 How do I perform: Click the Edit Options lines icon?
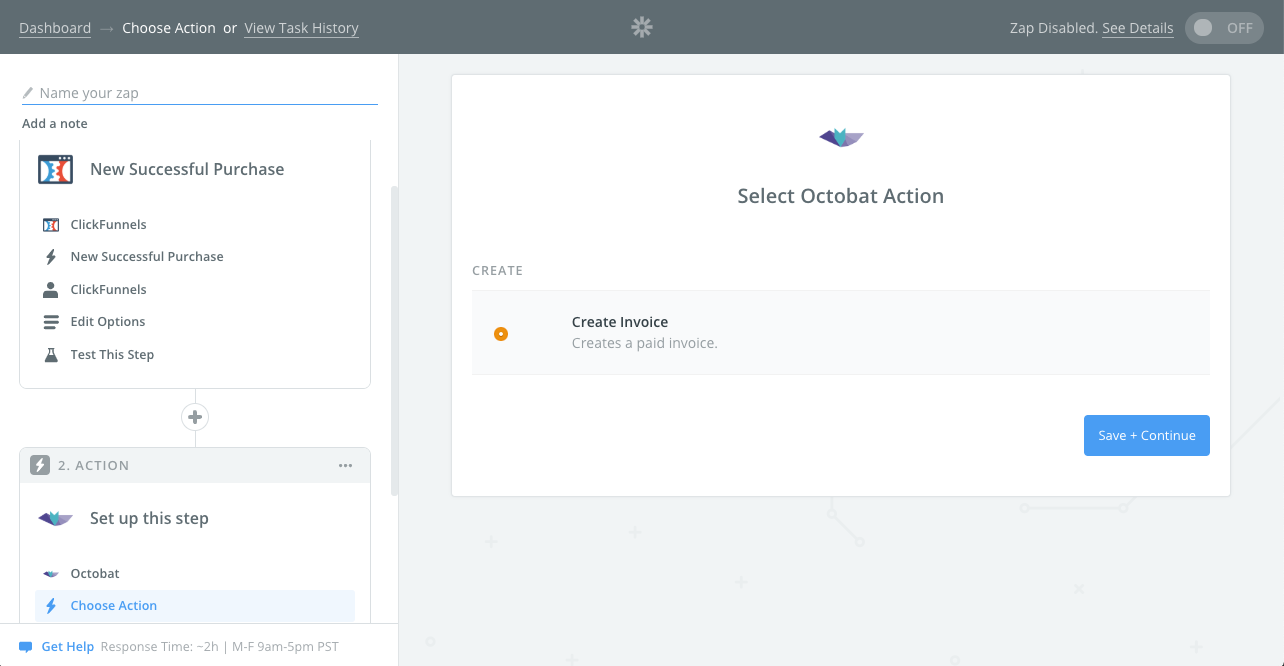coord(51,322)
